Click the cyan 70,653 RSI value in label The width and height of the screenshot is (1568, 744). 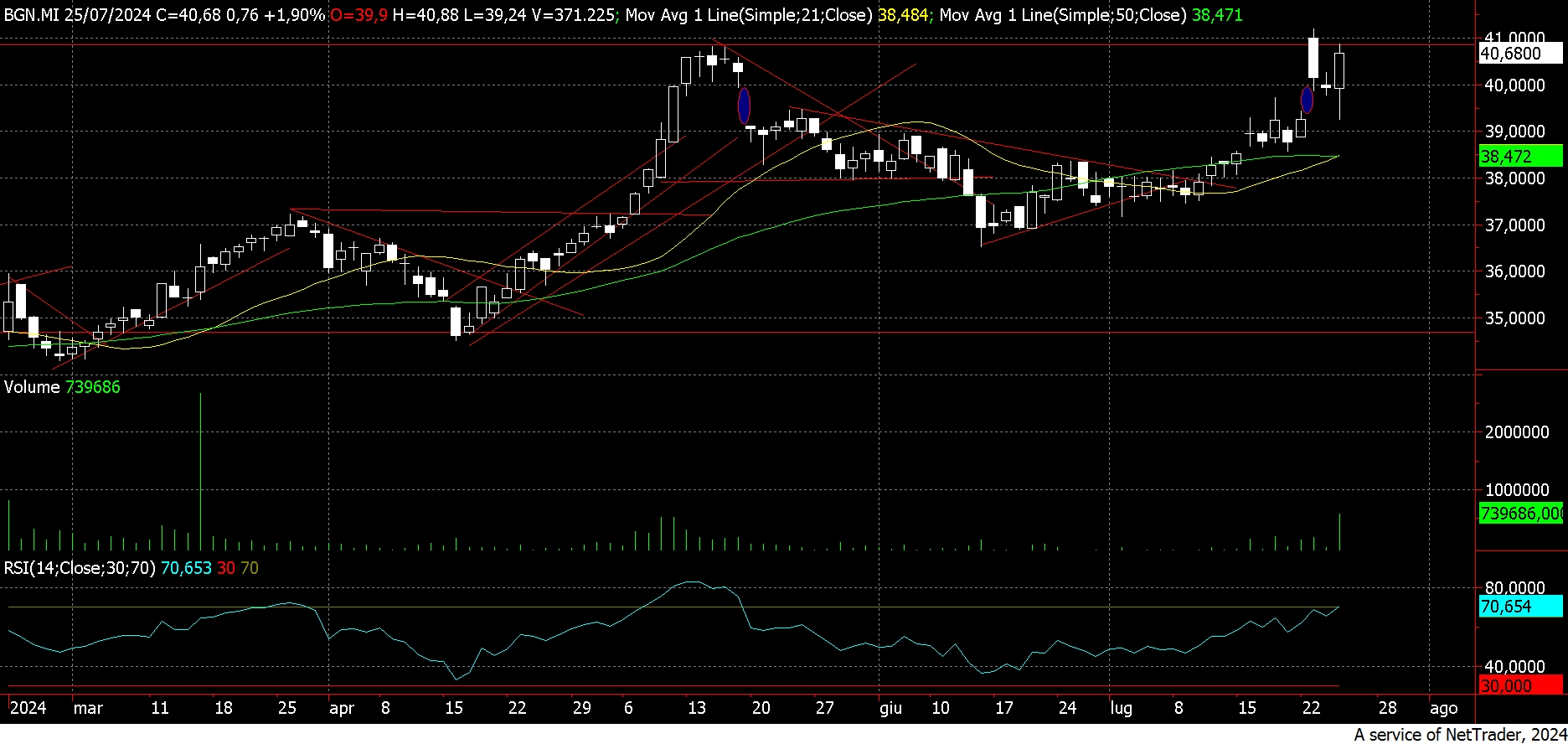(x=186, y=568)
